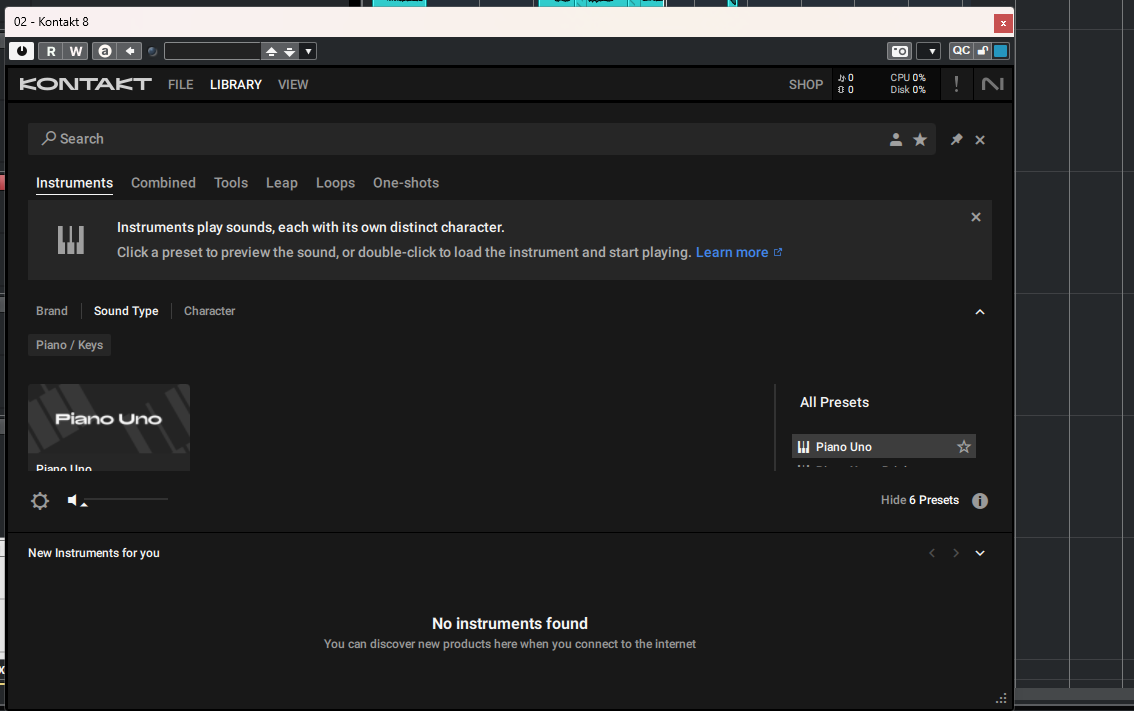Click the All Presets heading
This screenshot has height=711, width=1134.
click(x=834, y=402)
